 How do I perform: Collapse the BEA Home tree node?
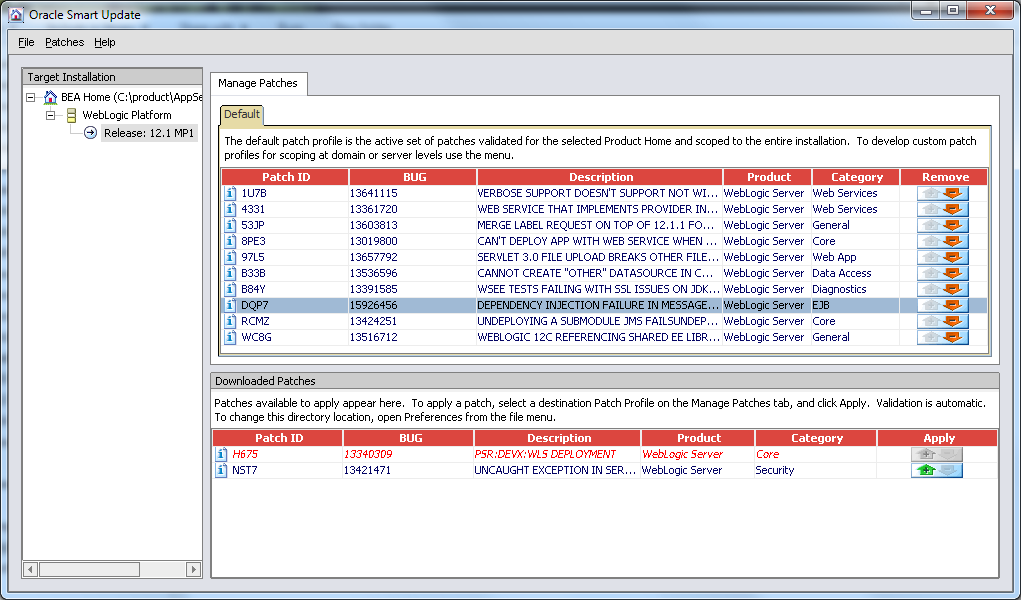tap(31, 98)
